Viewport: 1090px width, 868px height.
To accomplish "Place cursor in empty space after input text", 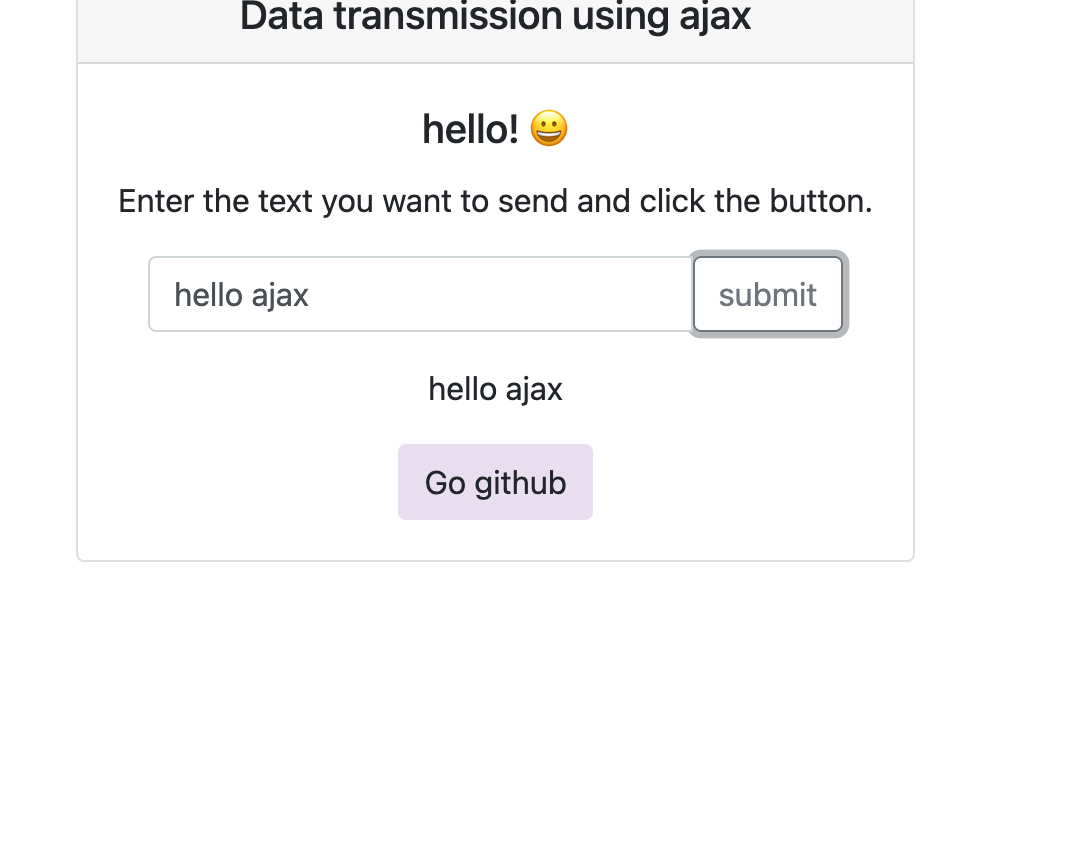I will [501, 294].
